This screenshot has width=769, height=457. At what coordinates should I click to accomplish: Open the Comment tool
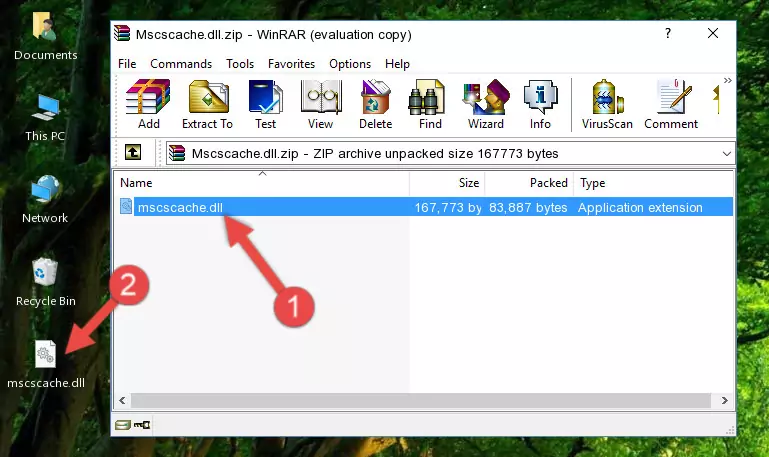click(x=671, y=104)
